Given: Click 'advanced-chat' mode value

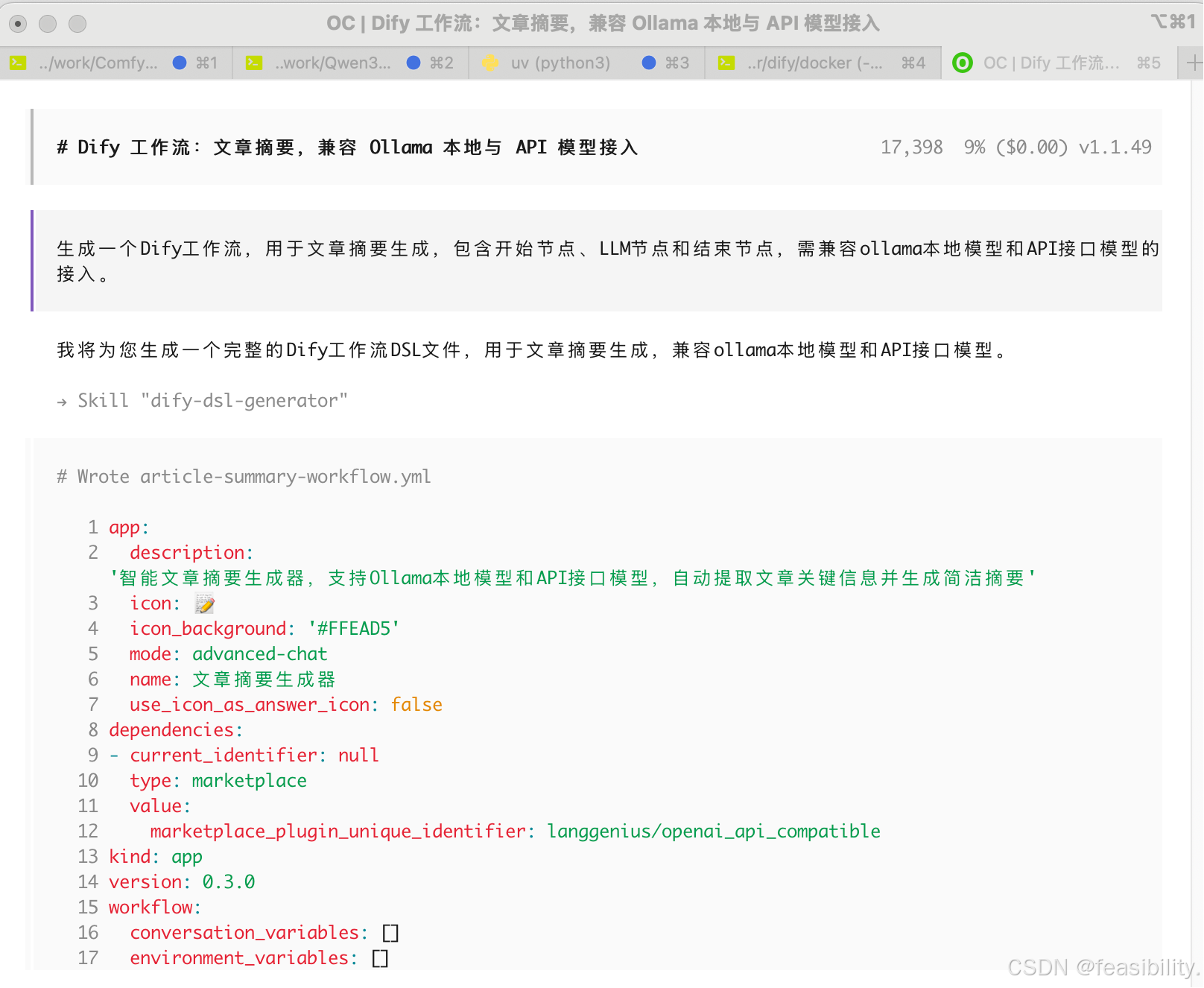Looking at the screenshot, I should point(260,654).
